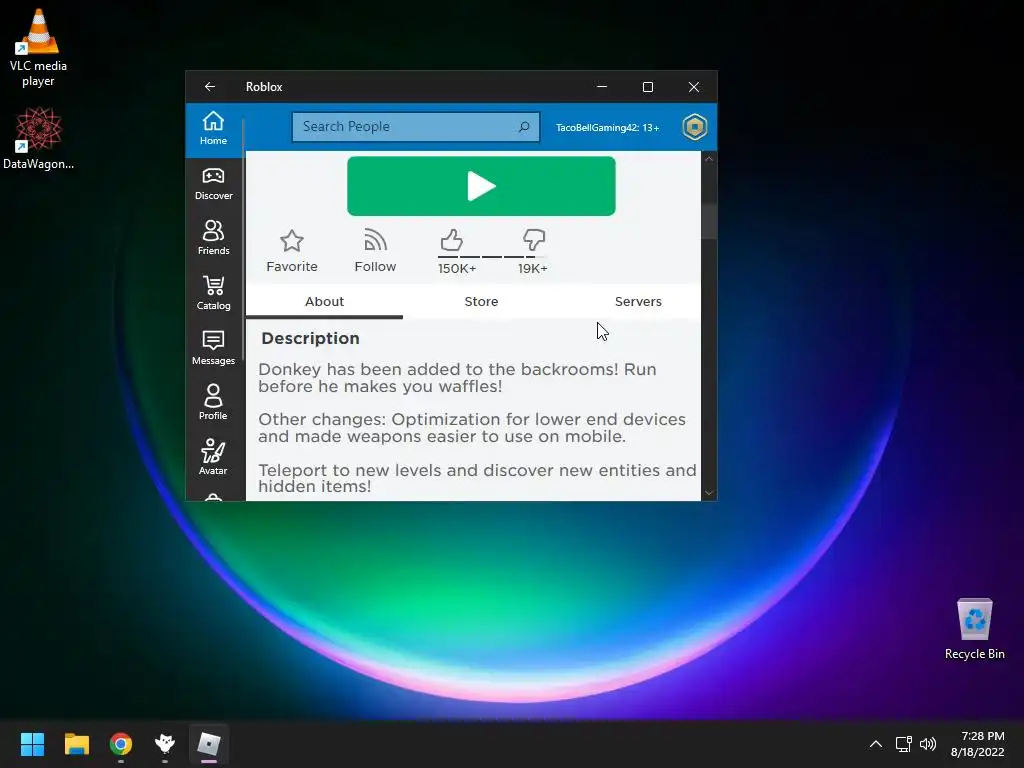Image resolution: width=1024 pixels, height=768 pixels.
Task: Follow this game
Action: click(375, 251)
